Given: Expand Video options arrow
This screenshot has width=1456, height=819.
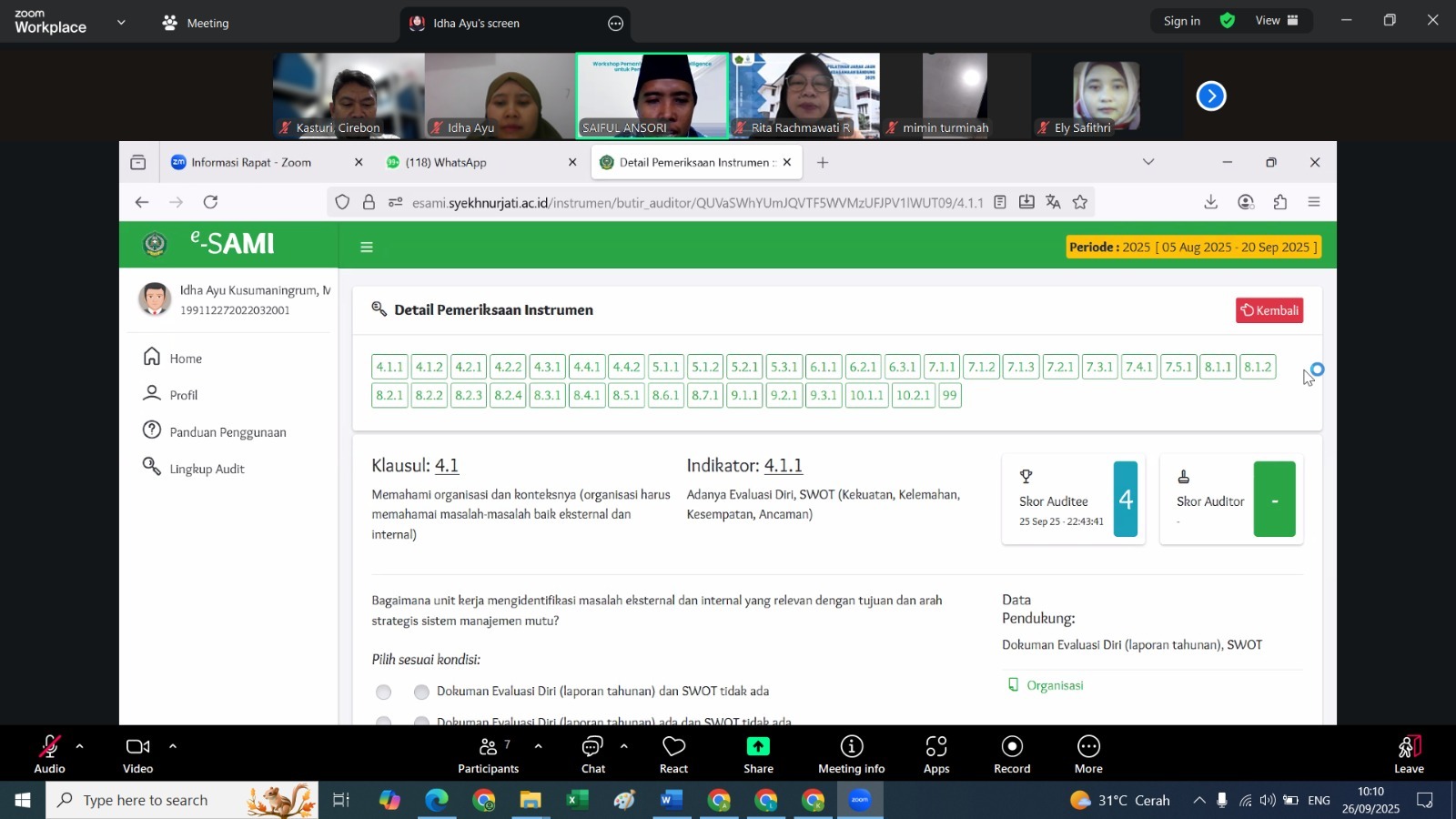Looking at the screenshot, I should 173,746.
